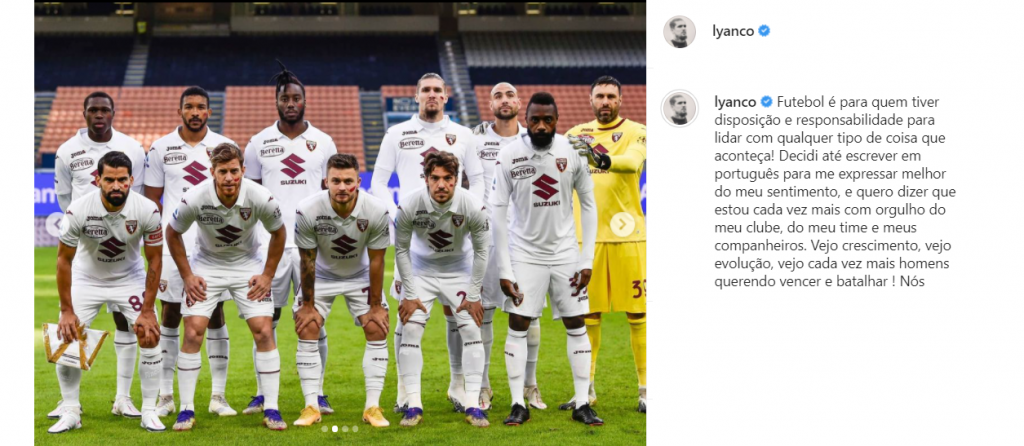Click the verified badge in post header
1024x446 pixels.
(763, 31)
